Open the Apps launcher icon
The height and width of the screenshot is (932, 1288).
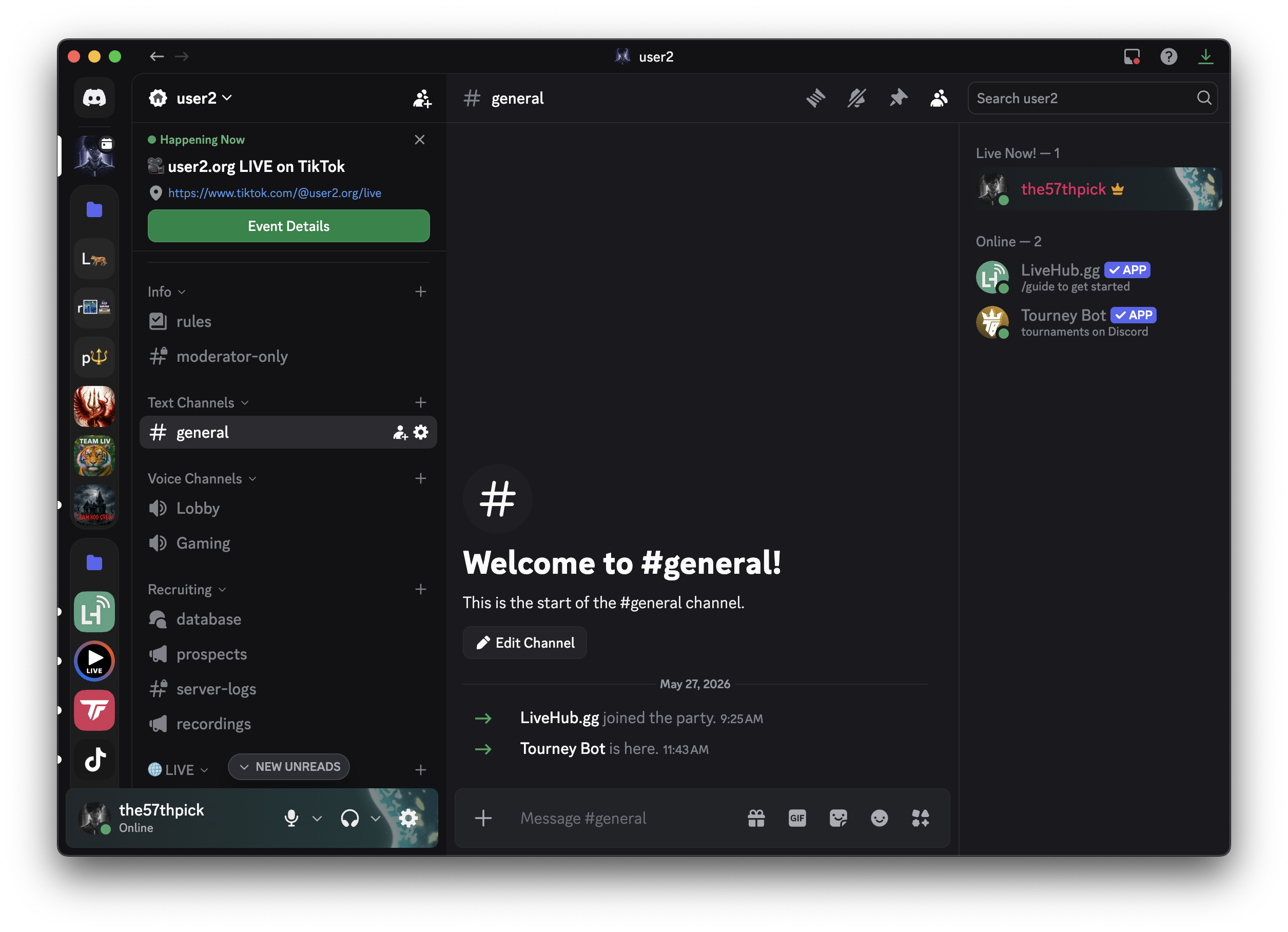(921, 818)
